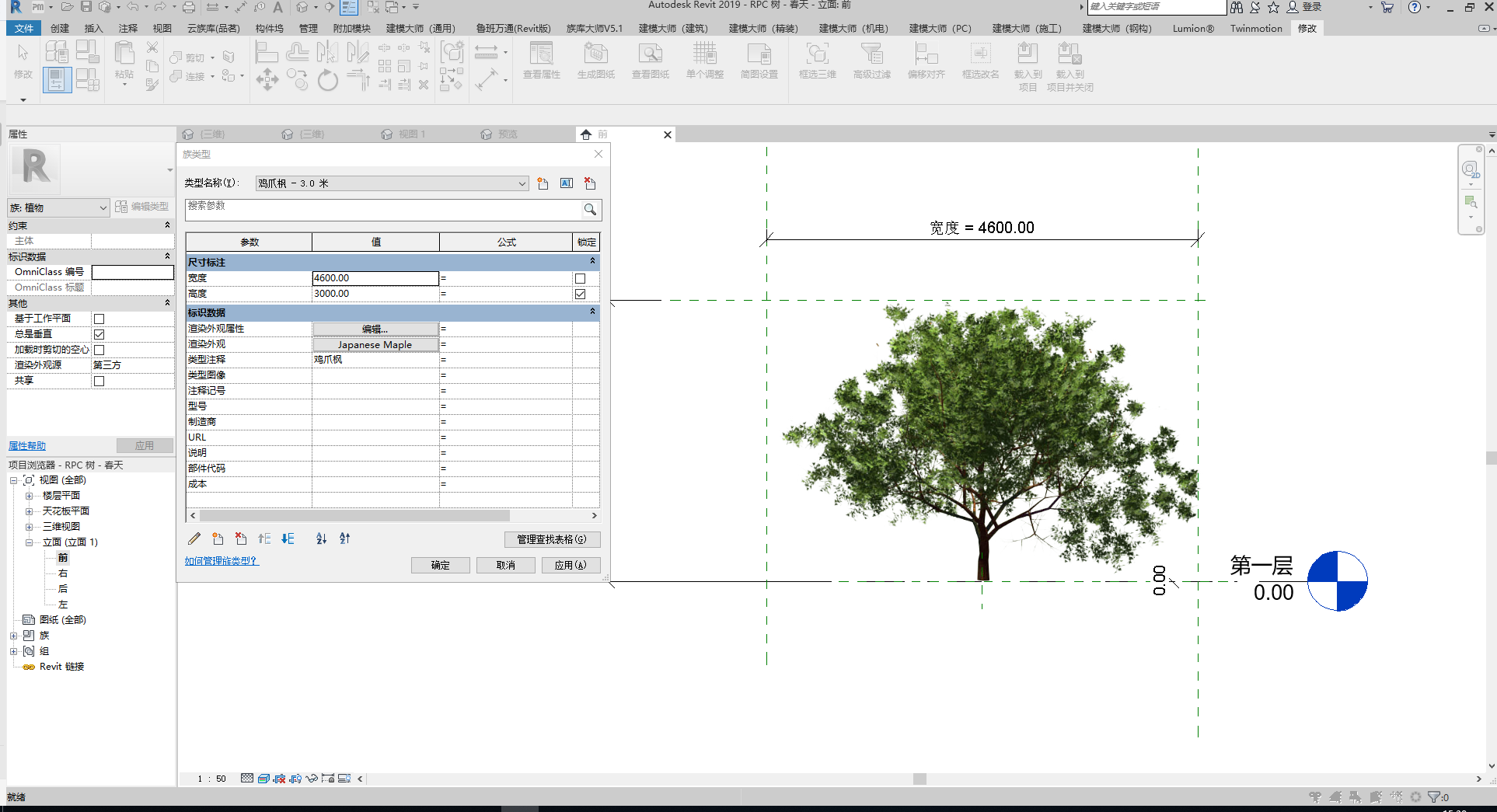This screenshot has width=1497, height=812.
Task: Open the 文件 menu
Action: [24, 29]
